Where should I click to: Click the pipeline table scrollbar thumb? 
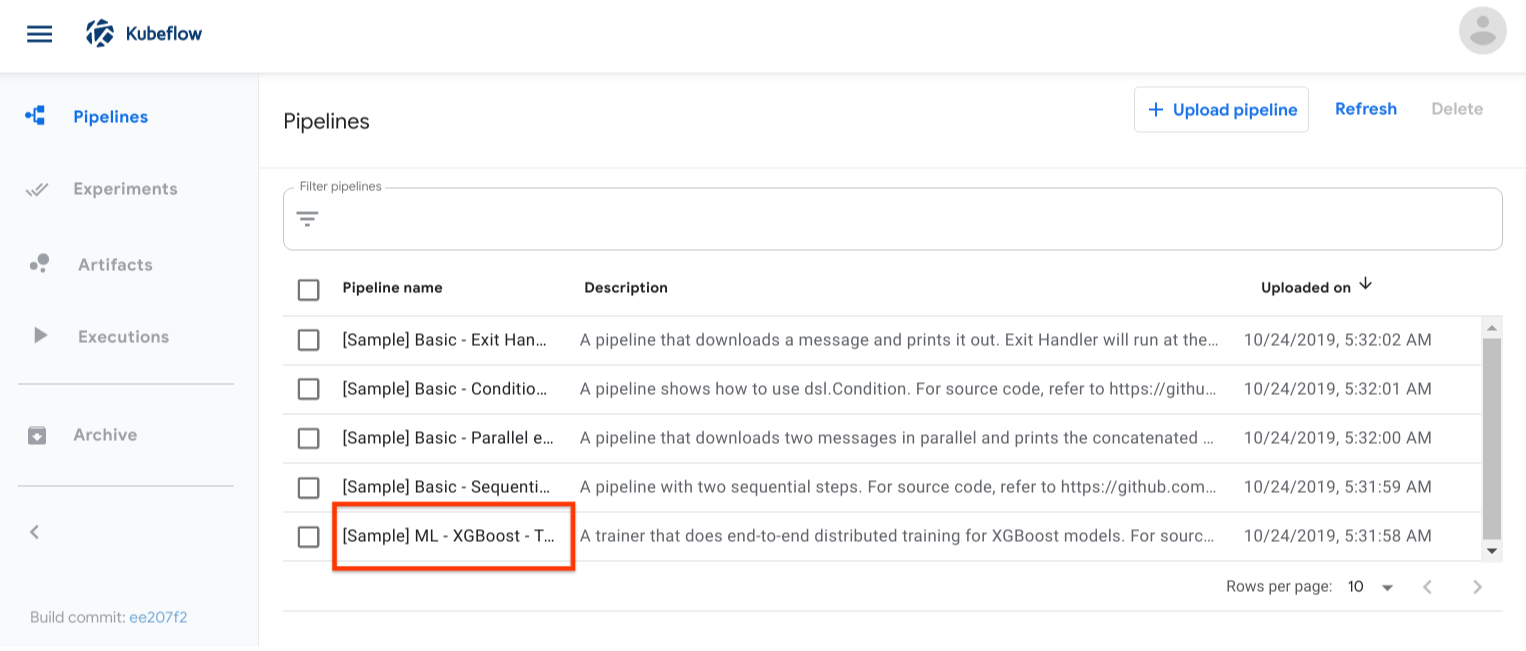point(1491,438)
